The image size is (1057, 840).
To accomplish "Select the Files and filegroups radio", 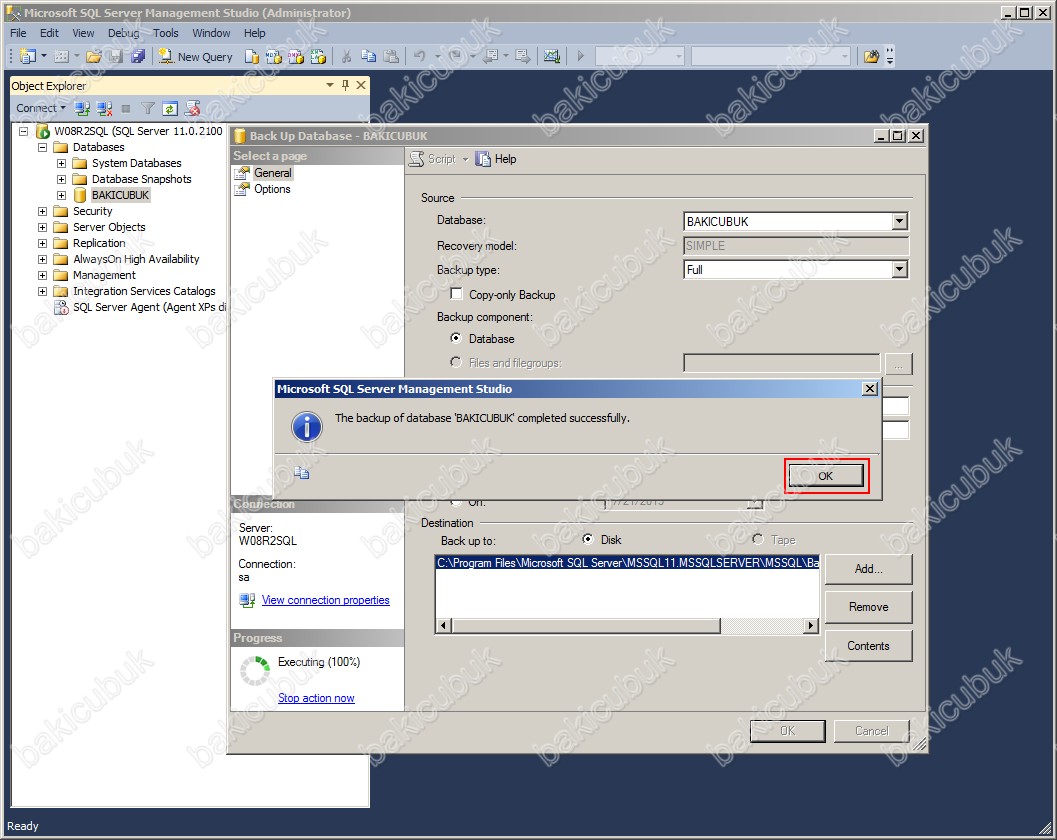I will (x=456, y=362).
